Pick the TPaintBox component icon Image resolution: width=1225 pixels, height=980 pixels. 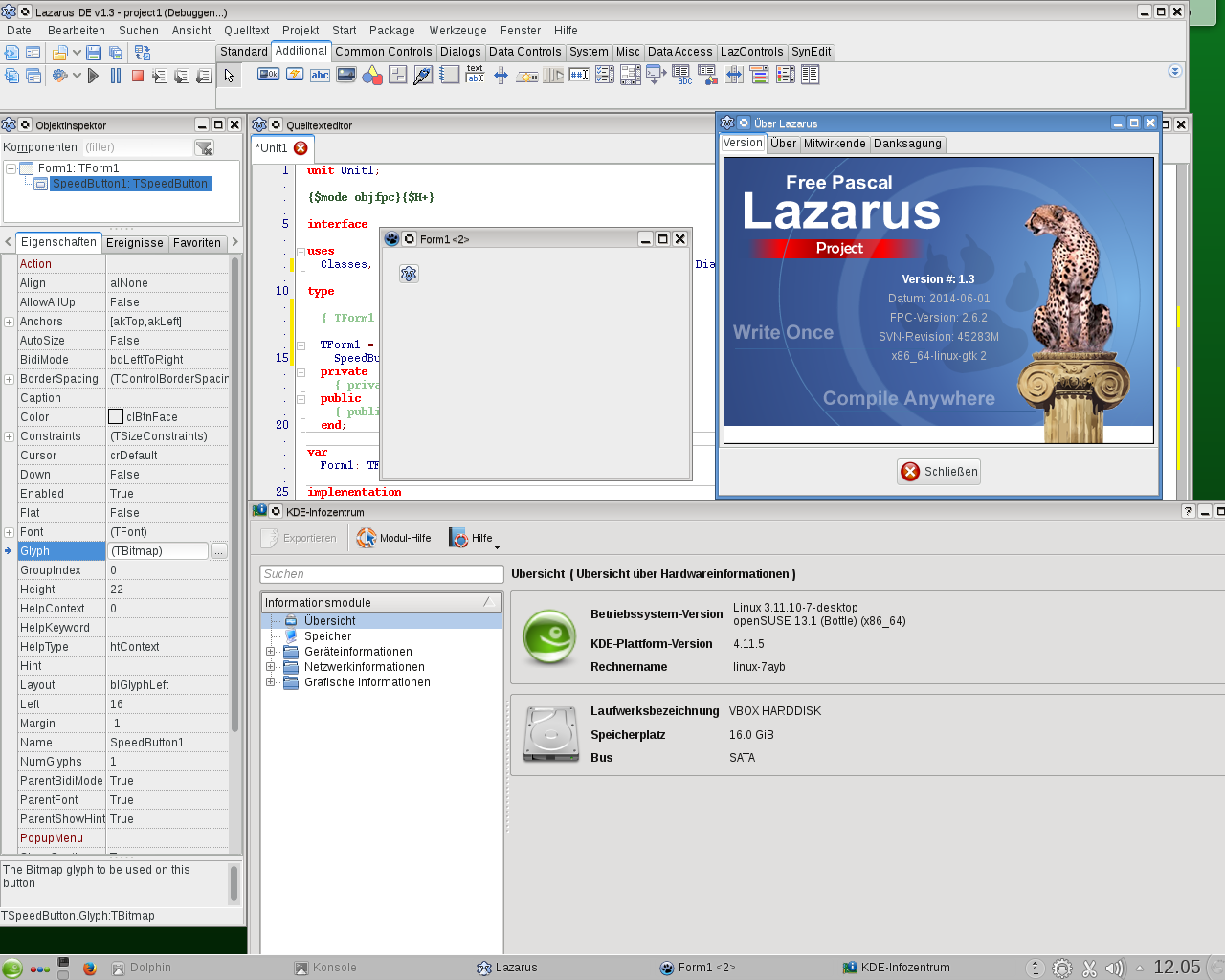point(423,75)
